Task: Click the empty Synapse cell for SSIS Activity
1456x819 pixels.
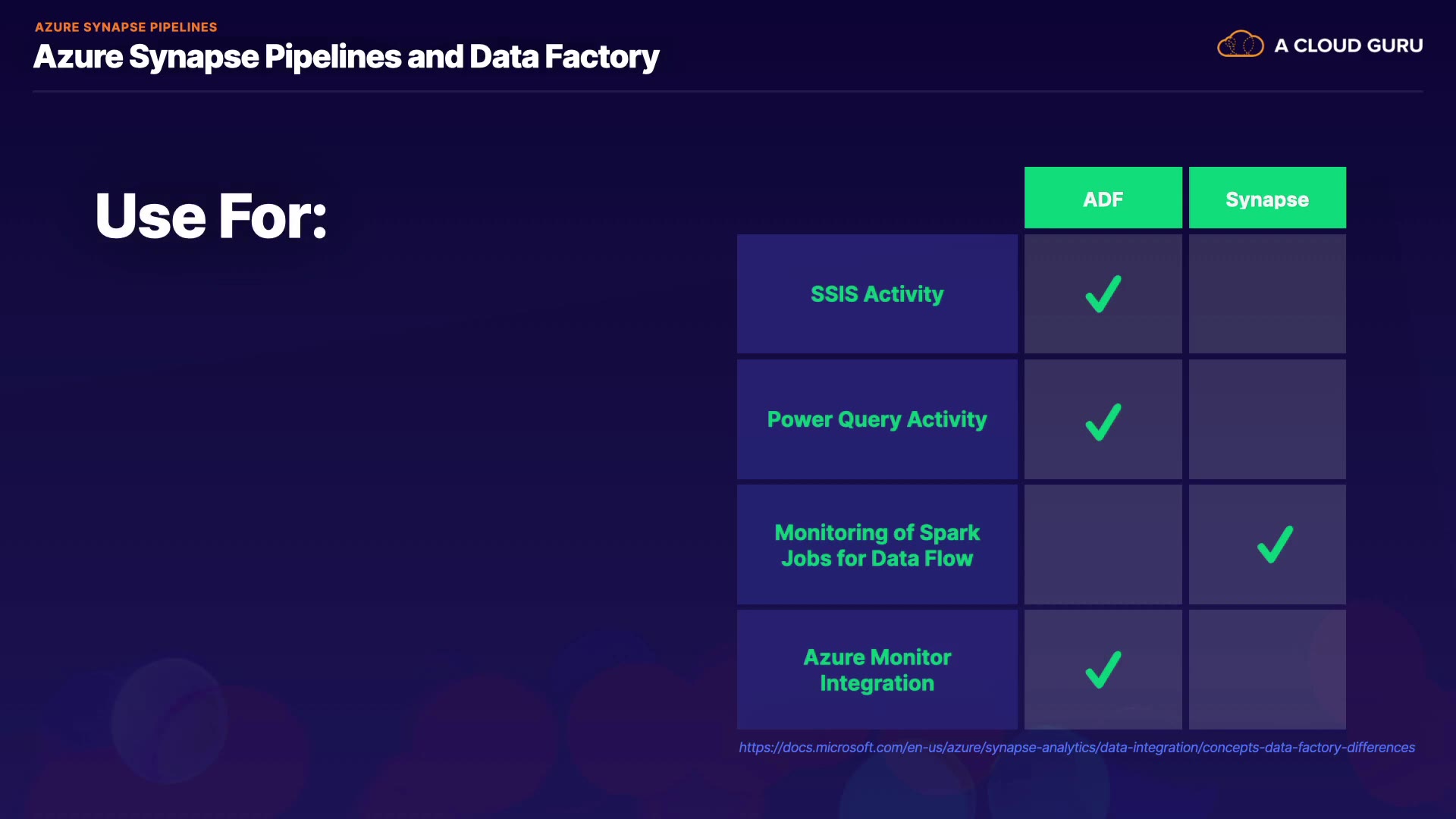Action: click(1267, 294)
